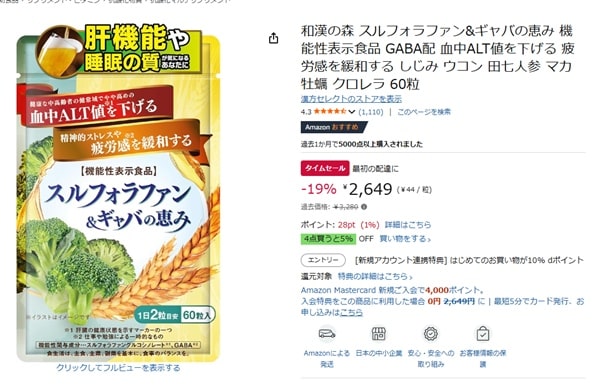Click the お客様情報の保護 shopping bag icon
Image resolution: width=600 pixels, height=387 pixels.
coord(483,334)
